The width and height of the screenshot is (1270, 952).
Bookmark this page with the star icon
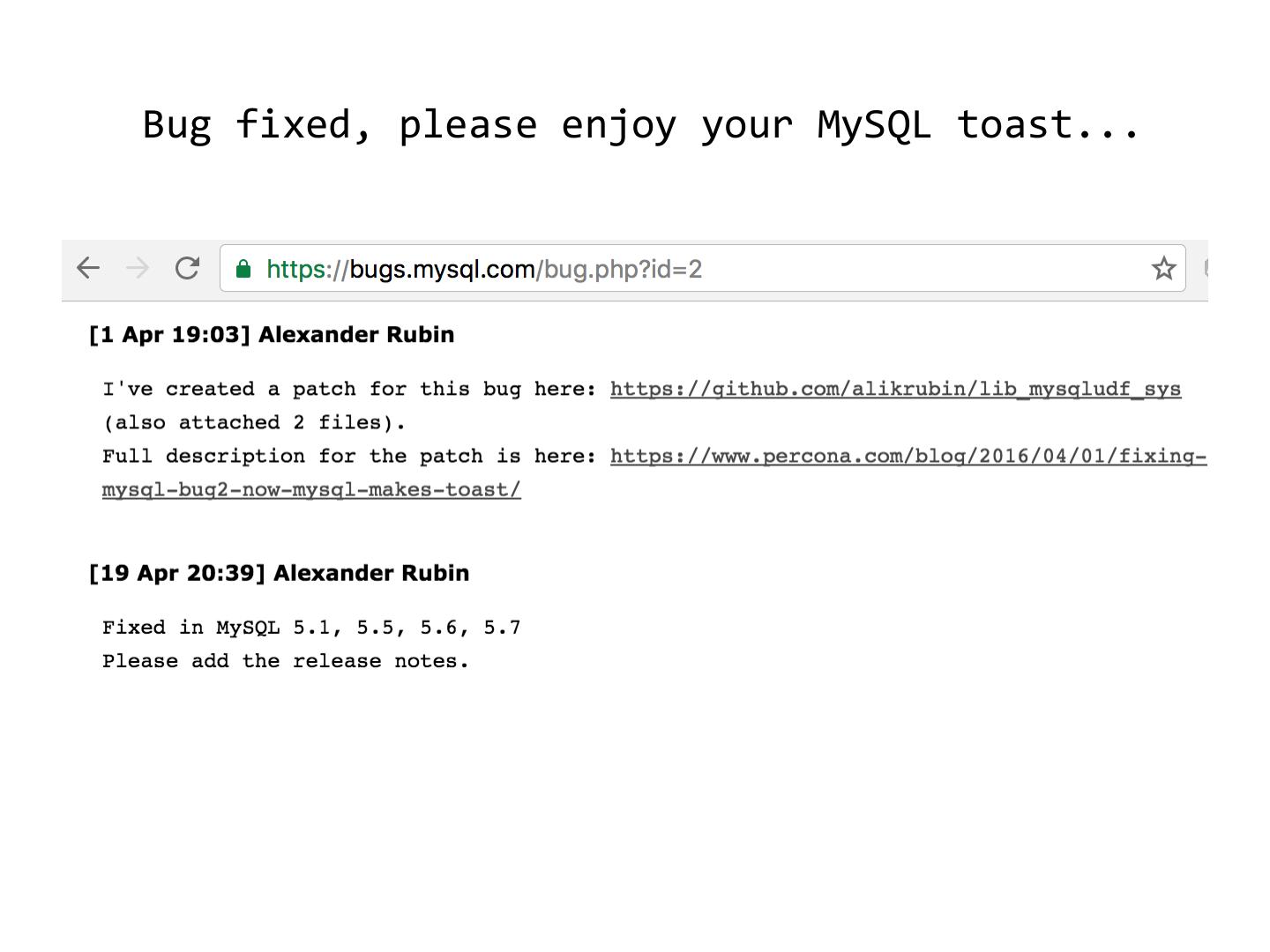[1163, 269]
